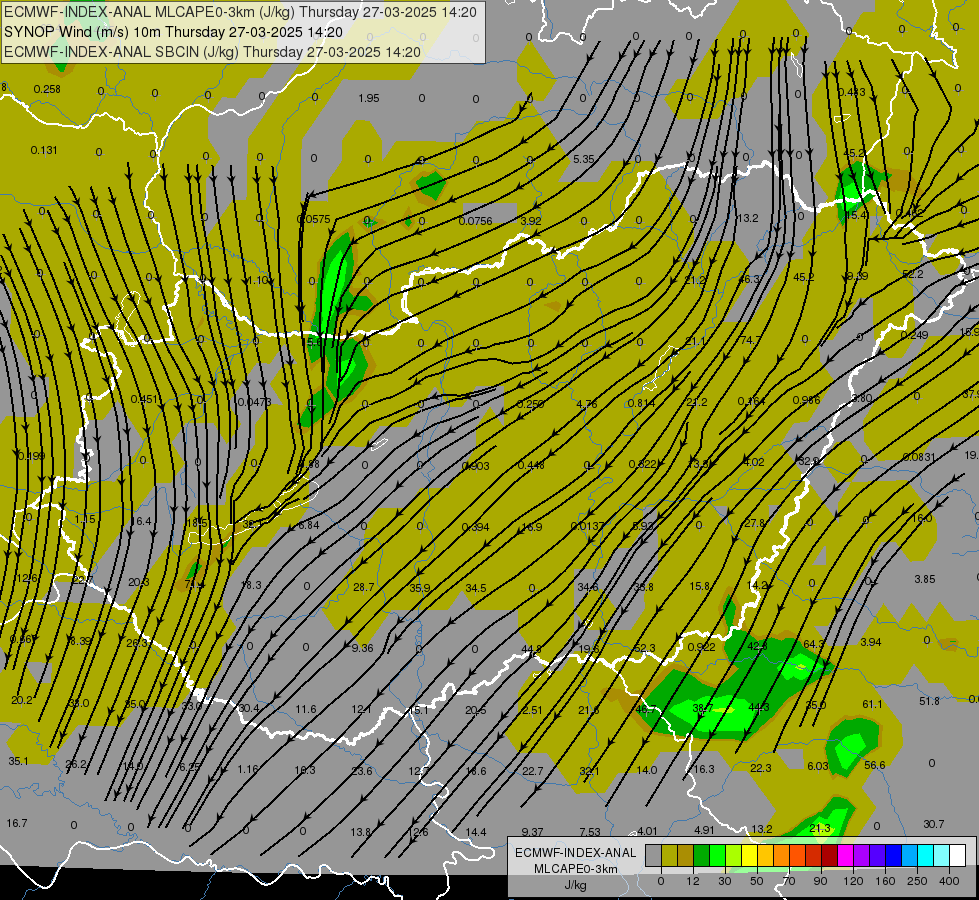Viewport: 979px width, 900px height.
Task: Click map value 6.03
Action: pos(817,766)
